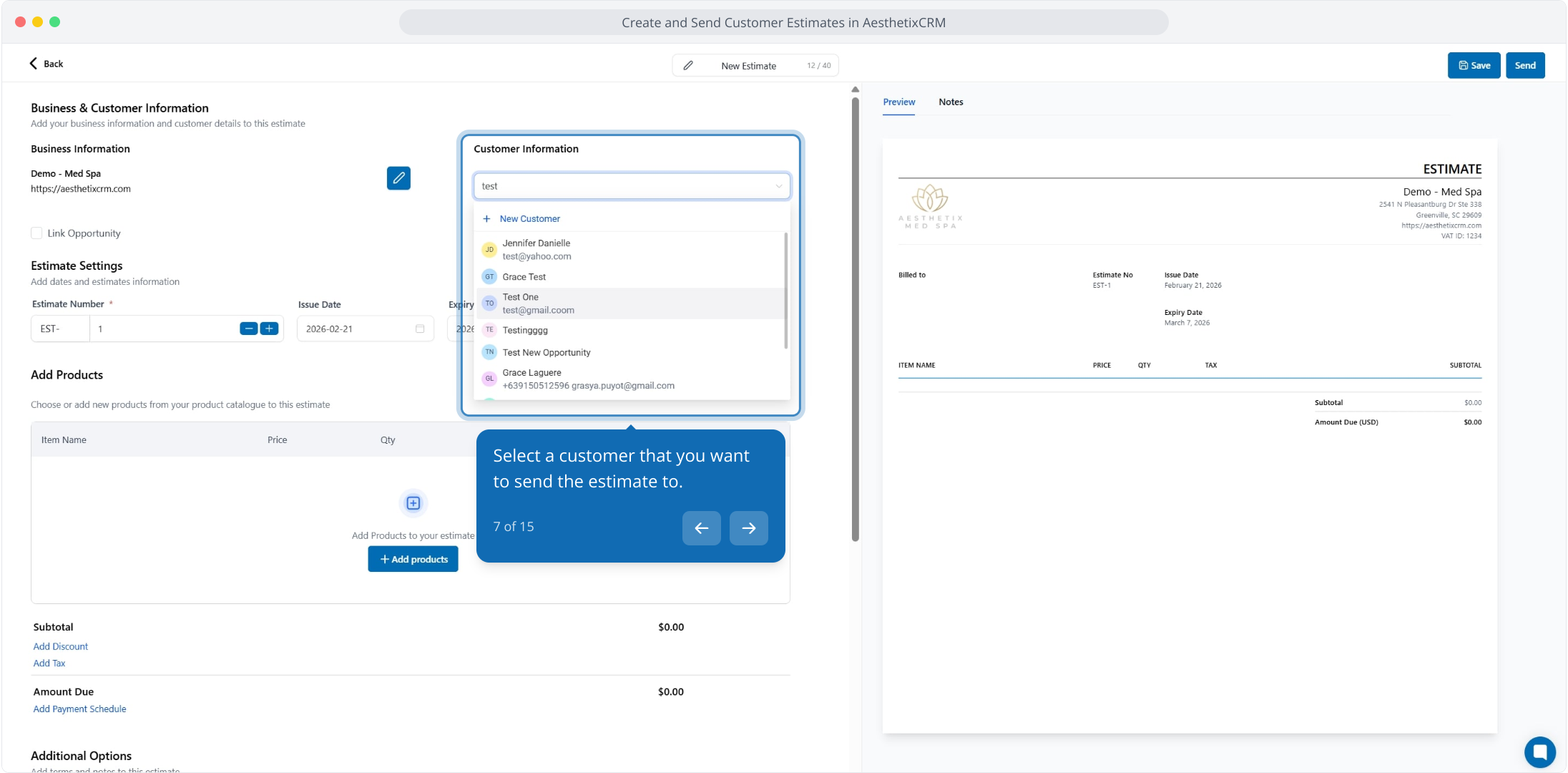Open the Preview tab
The height and width of the screenshot is (773, 1568).
pos(898,102)
